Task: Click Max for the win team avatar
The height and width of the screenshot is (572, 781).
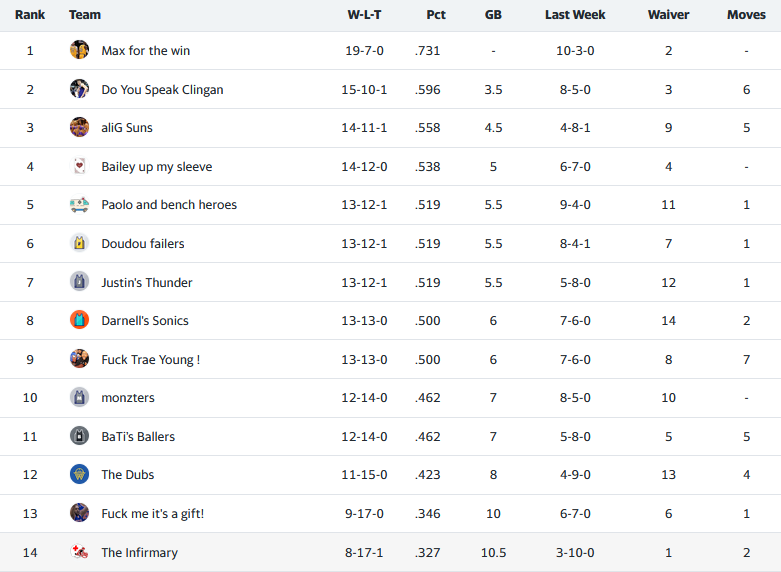Action: click(80, 50)
